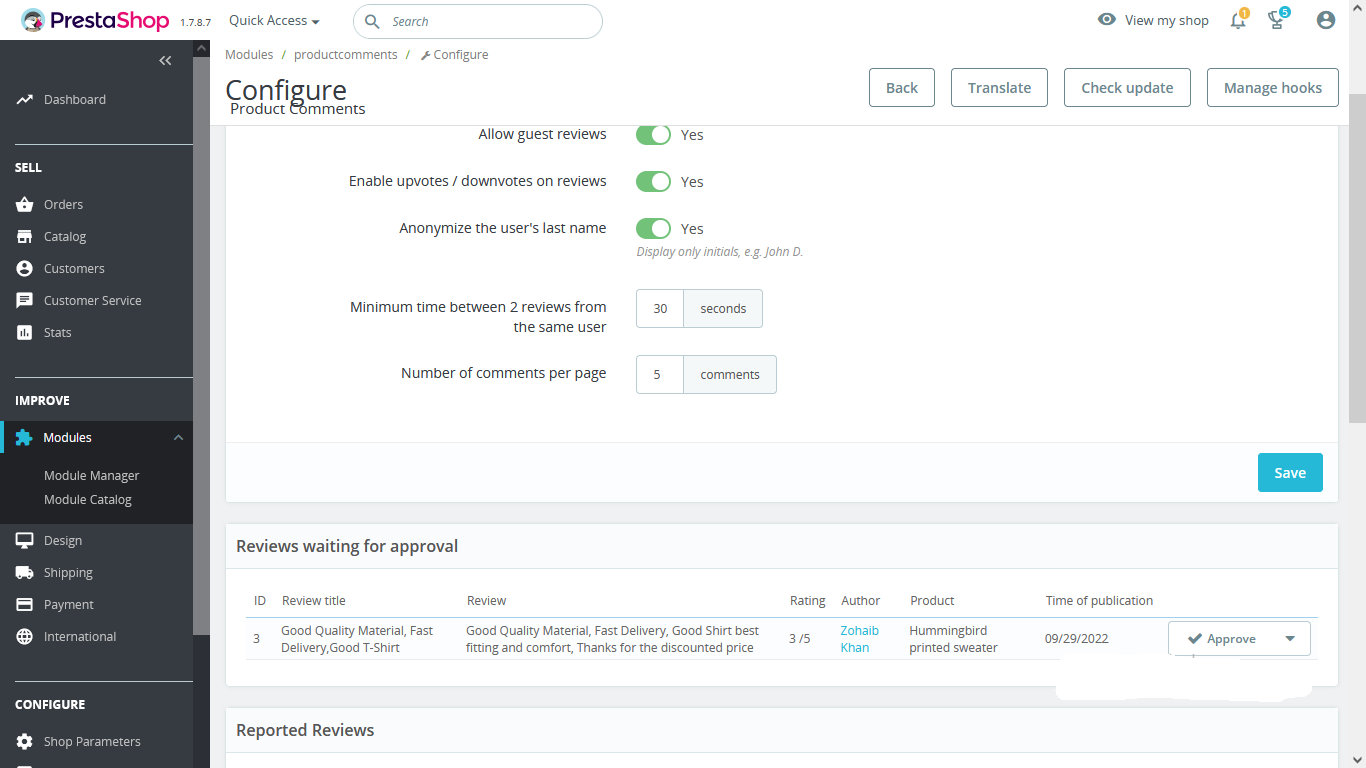Click the search magnifier icon

372,21
